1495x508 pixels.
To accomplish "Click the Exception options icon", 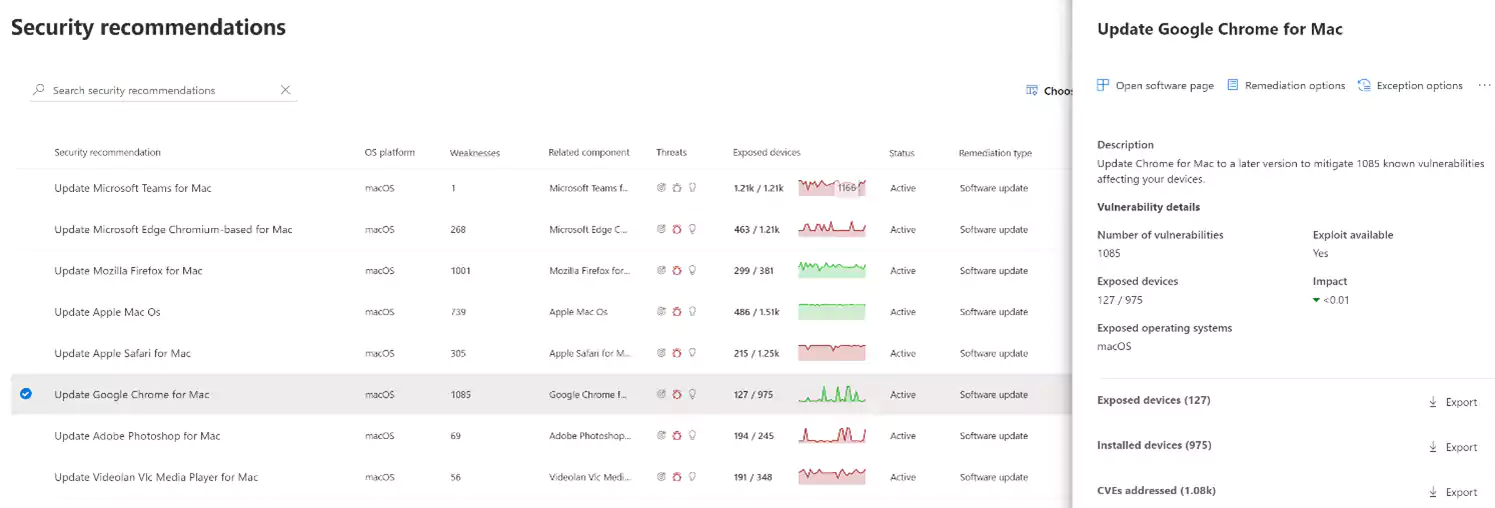I will (x=1364, y=85).
